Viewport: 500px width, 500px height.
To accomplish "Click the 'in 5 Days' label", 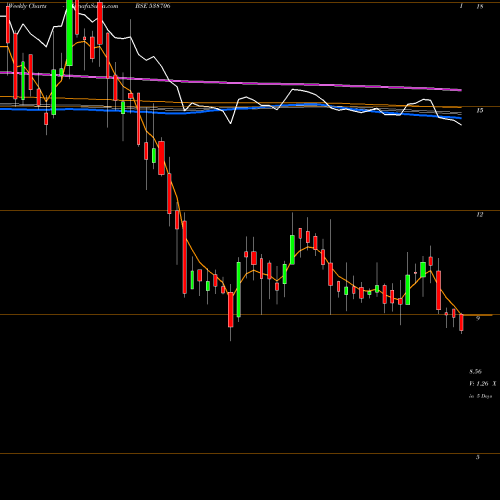I will tap(481, 396).
